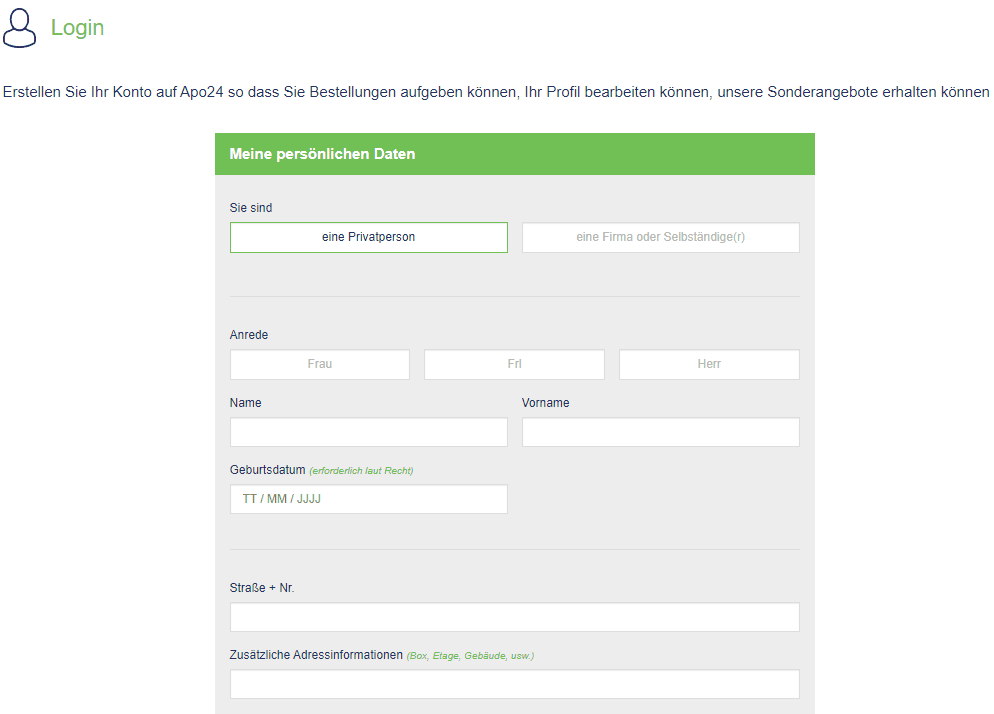
Task: Click the 'Meine persönlichen Daten' header
Action: [x=515, y=154]
